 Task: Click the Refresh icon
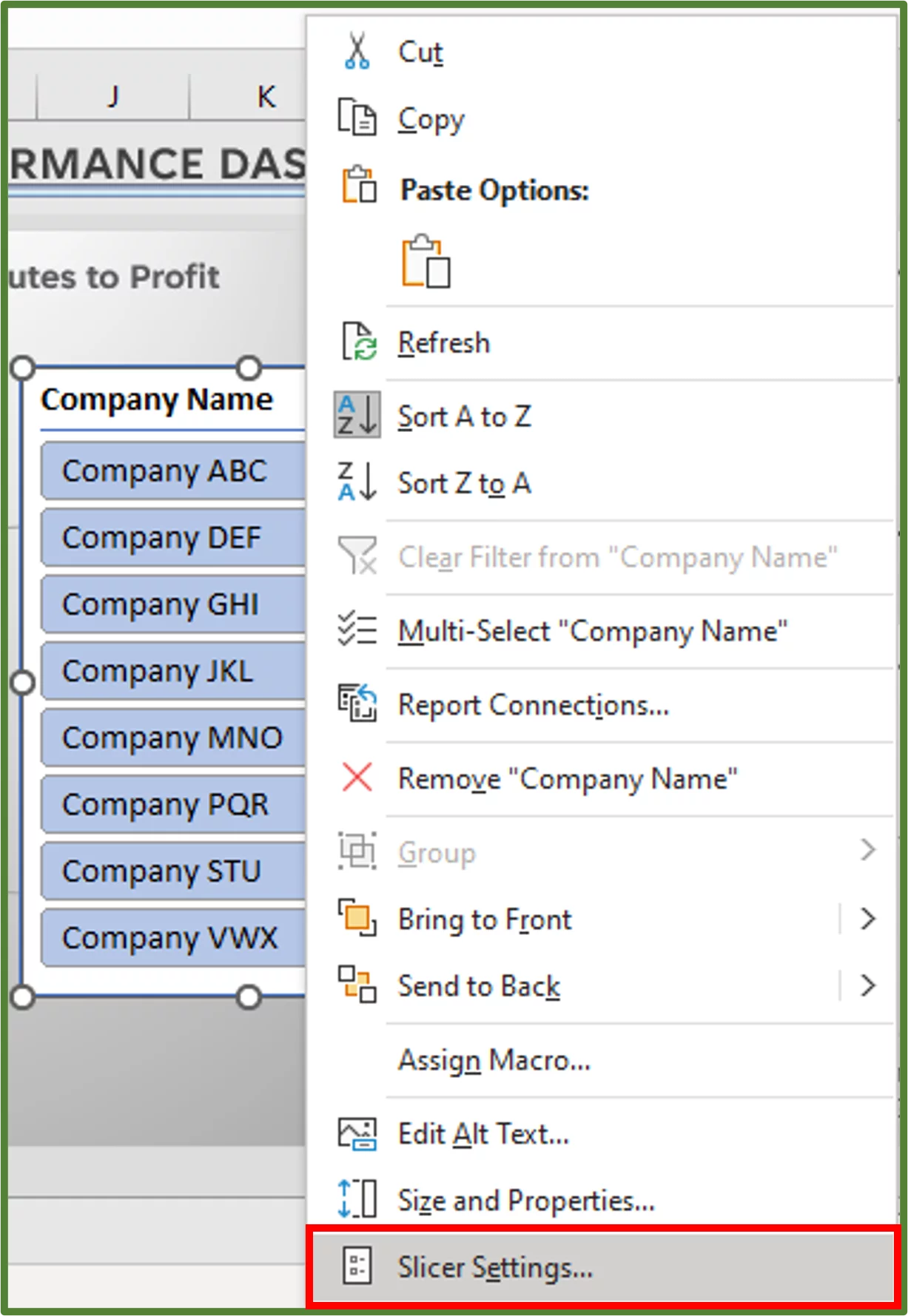coord(358,343)
